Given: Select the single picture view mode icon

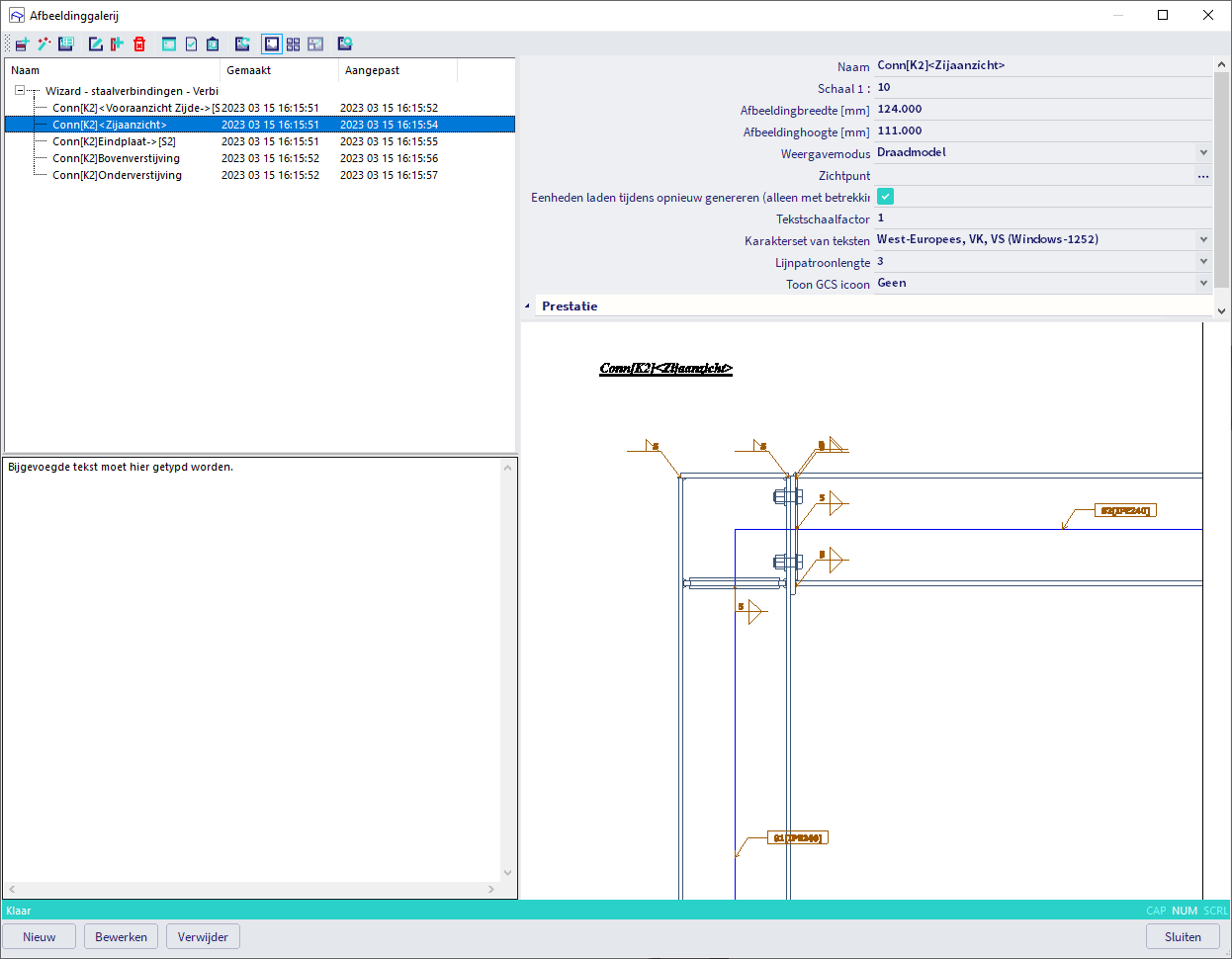Looking at the screenshot, I should tap(272, 44).
